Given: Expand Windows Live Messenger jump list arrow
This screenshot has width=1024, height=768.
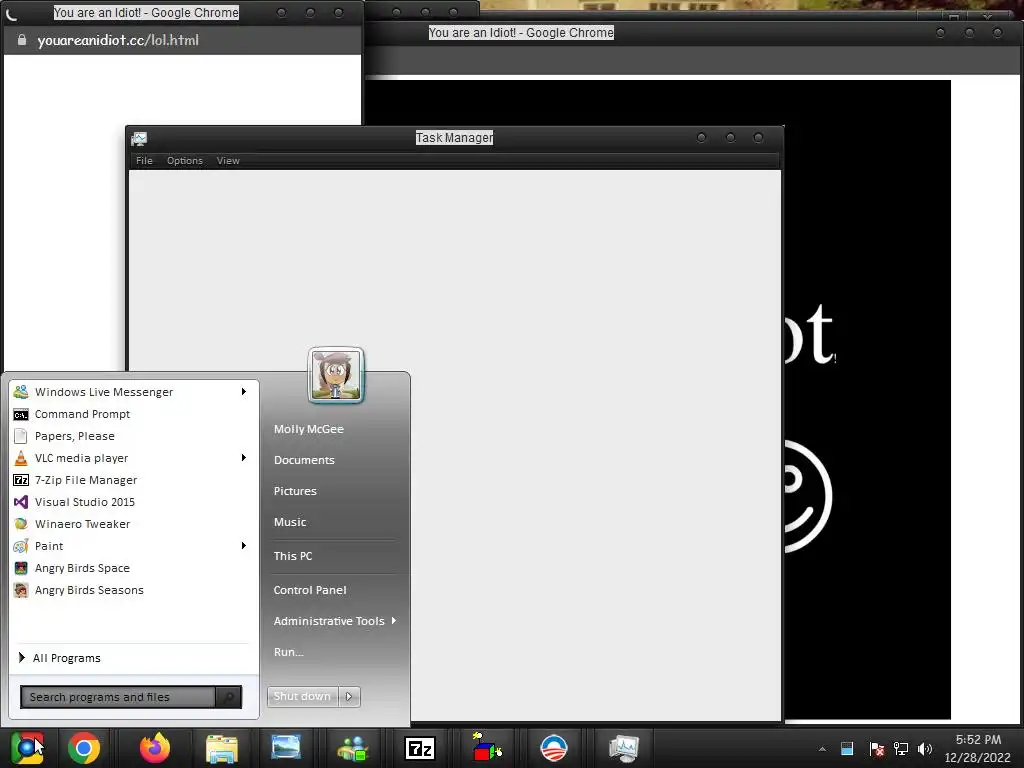Looking at the screenshot, I should [244, 392].
